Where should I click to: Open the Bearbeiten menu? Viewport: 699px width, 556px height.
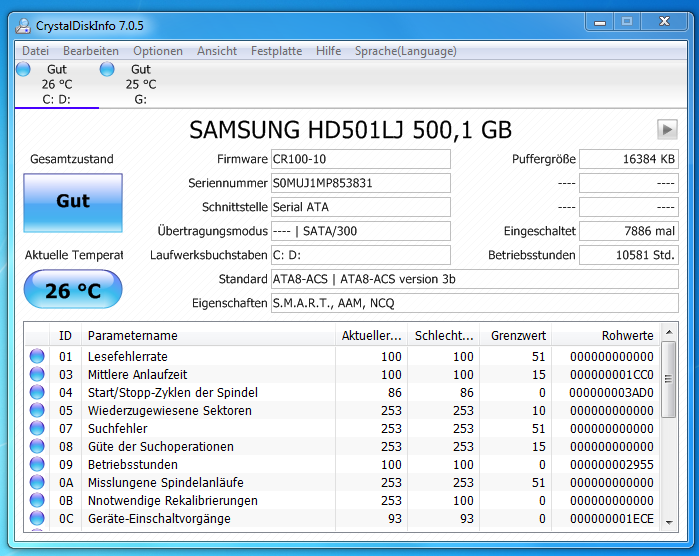pyautogui.click(x=91, y=51)
